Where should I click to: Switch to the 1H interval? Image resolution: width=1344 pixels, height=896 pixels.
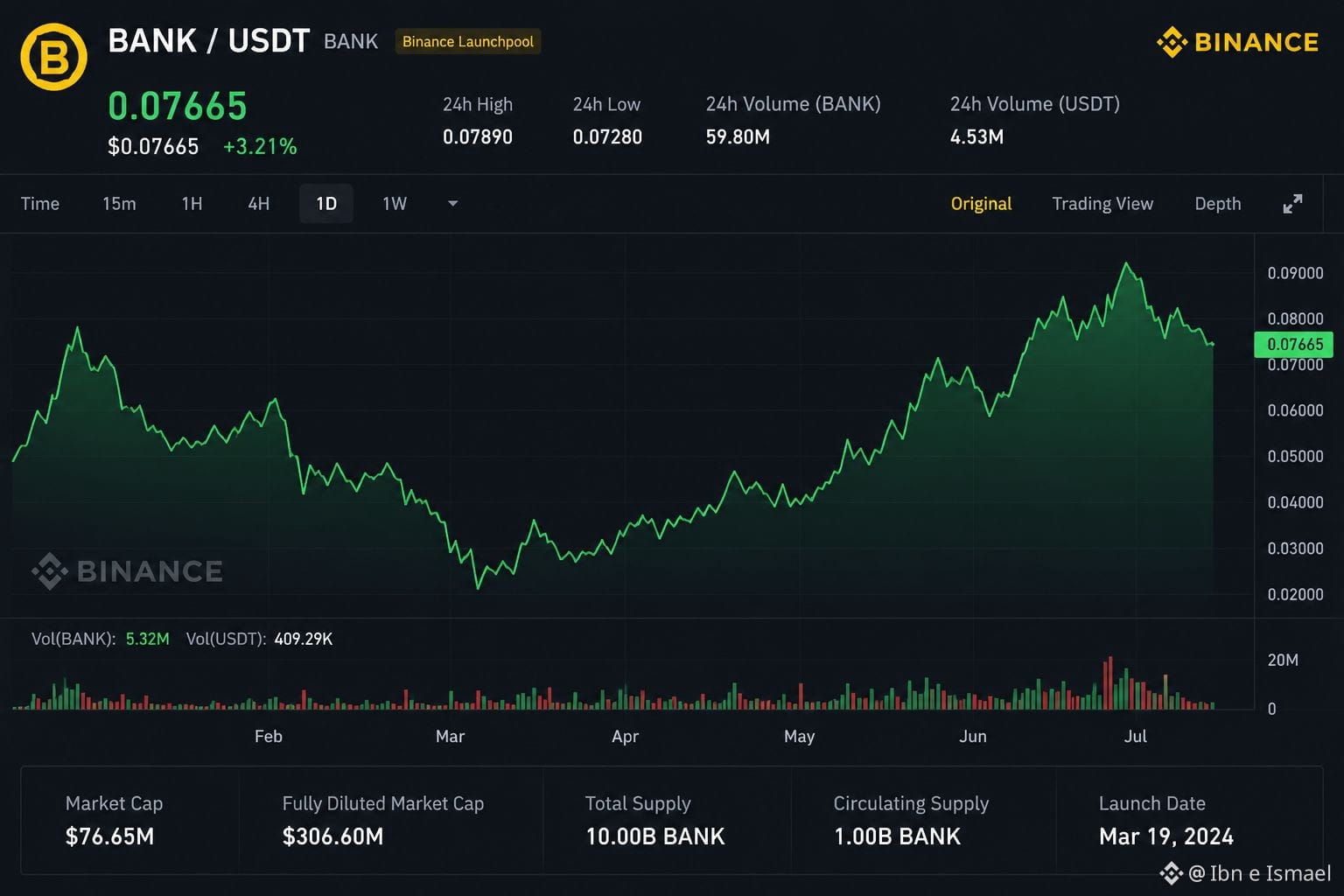(x=192, y=204)
